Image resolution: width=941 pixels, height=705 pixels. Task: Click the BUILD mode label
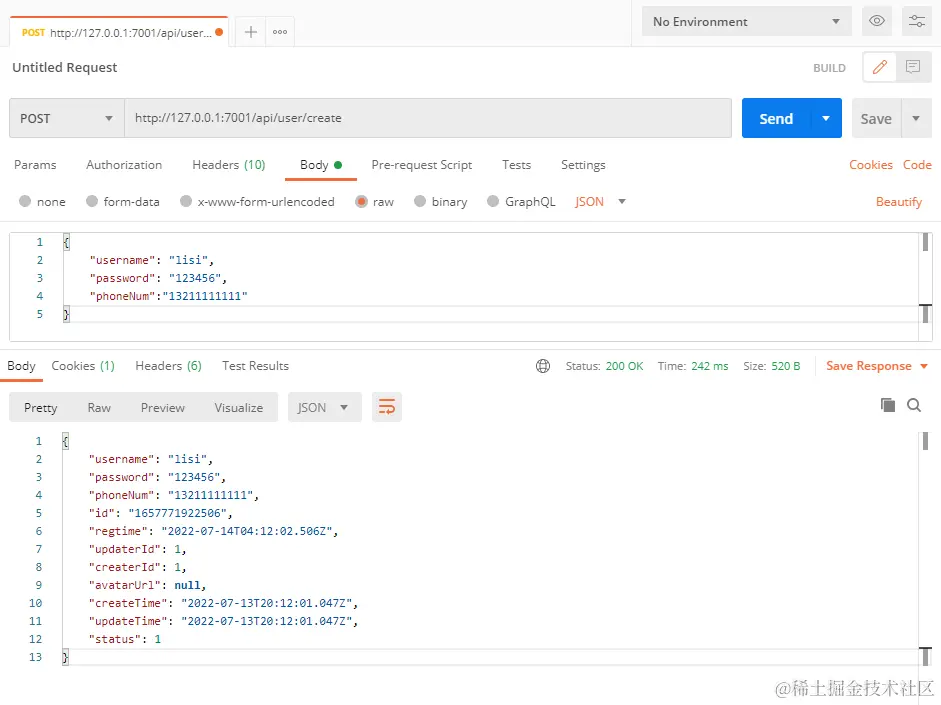pos(829,68)
